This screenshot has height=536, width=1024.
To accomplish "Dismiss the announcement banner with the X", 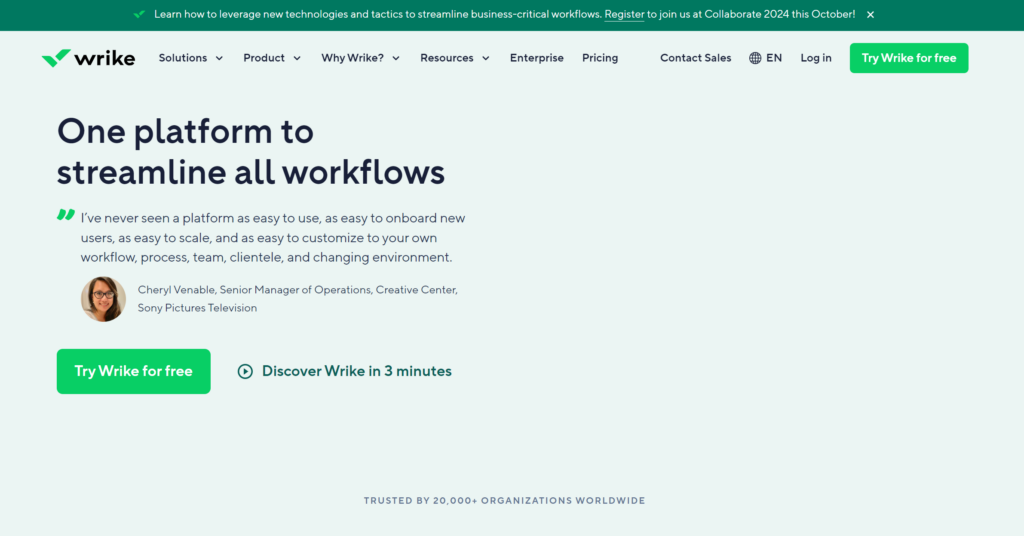I will [x=870, y=15].
